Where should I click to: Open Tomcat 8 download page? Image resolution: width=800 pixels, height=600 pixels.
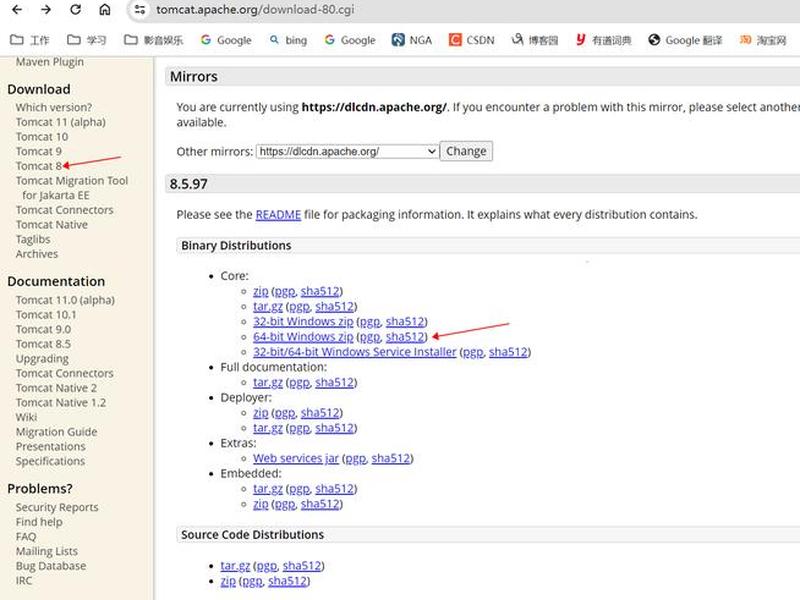[x=39, y=166]
